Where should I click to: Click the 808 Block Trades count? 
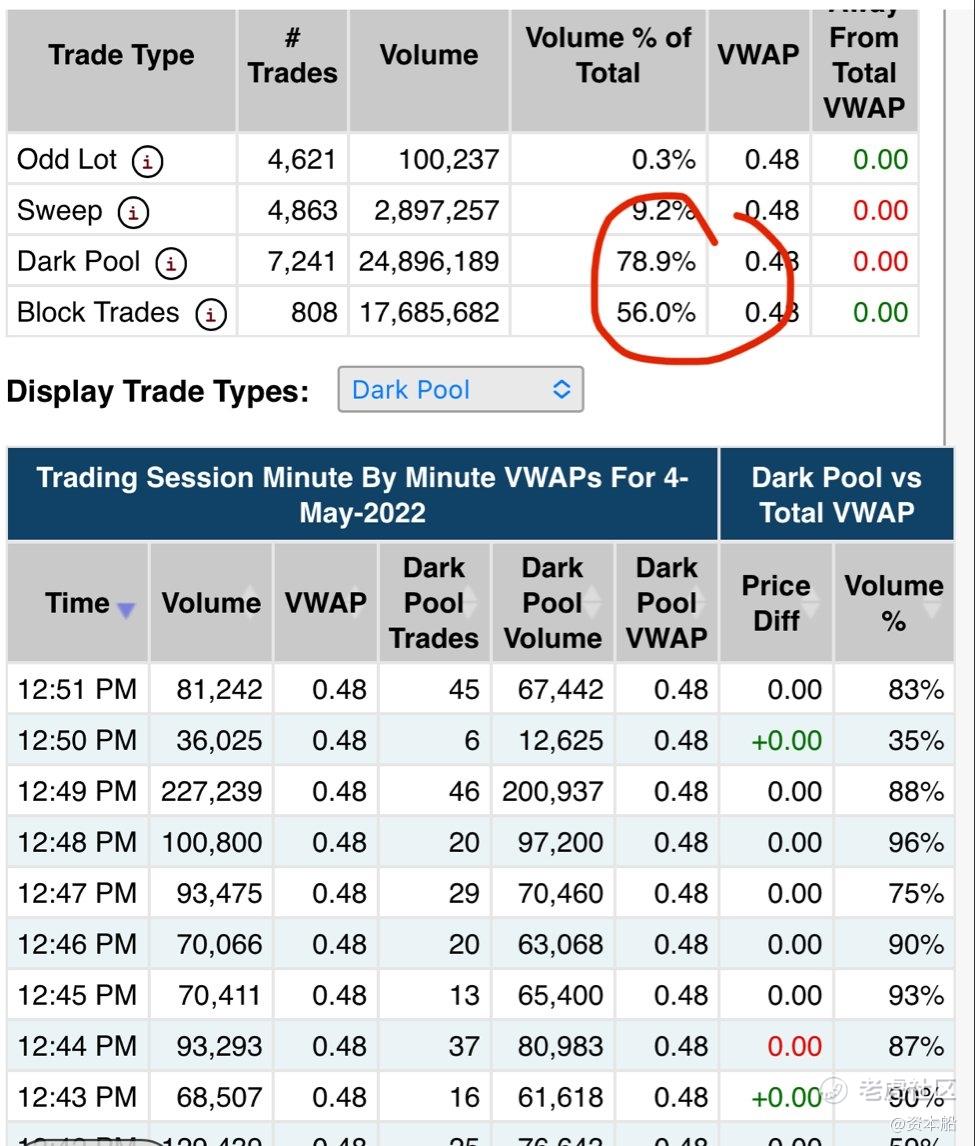pos(314,313)
